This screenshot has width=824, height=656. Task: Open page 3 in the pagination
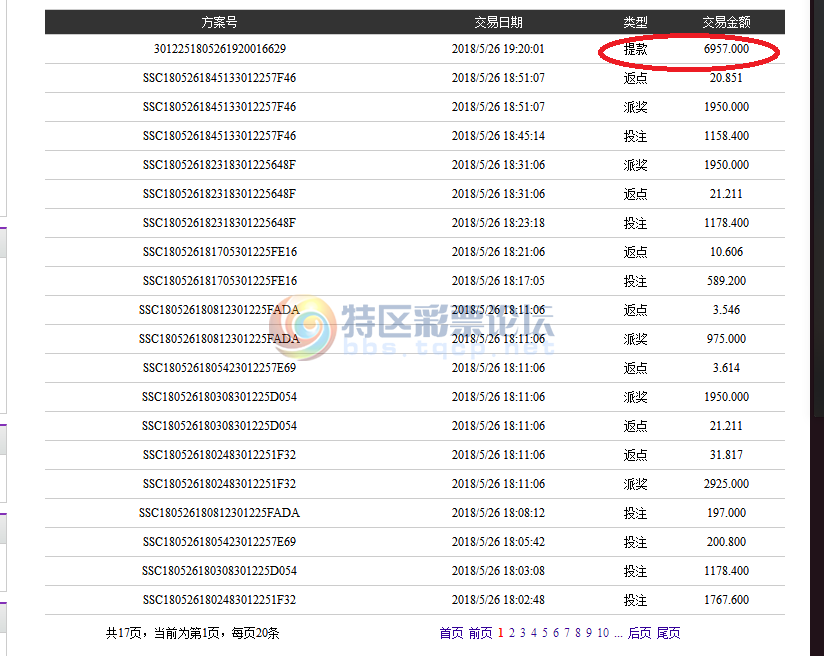(522, 633)
